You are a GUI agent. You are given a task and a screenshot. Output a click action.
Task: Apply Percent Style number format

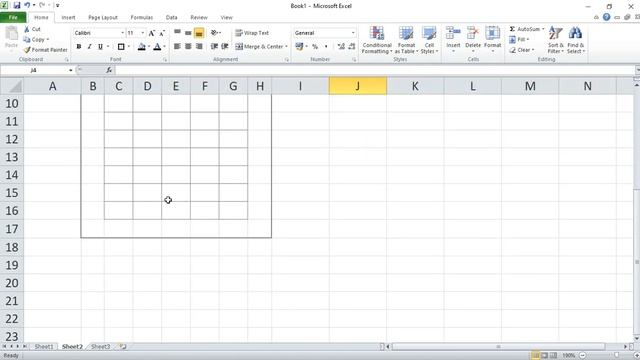(315, 47)
